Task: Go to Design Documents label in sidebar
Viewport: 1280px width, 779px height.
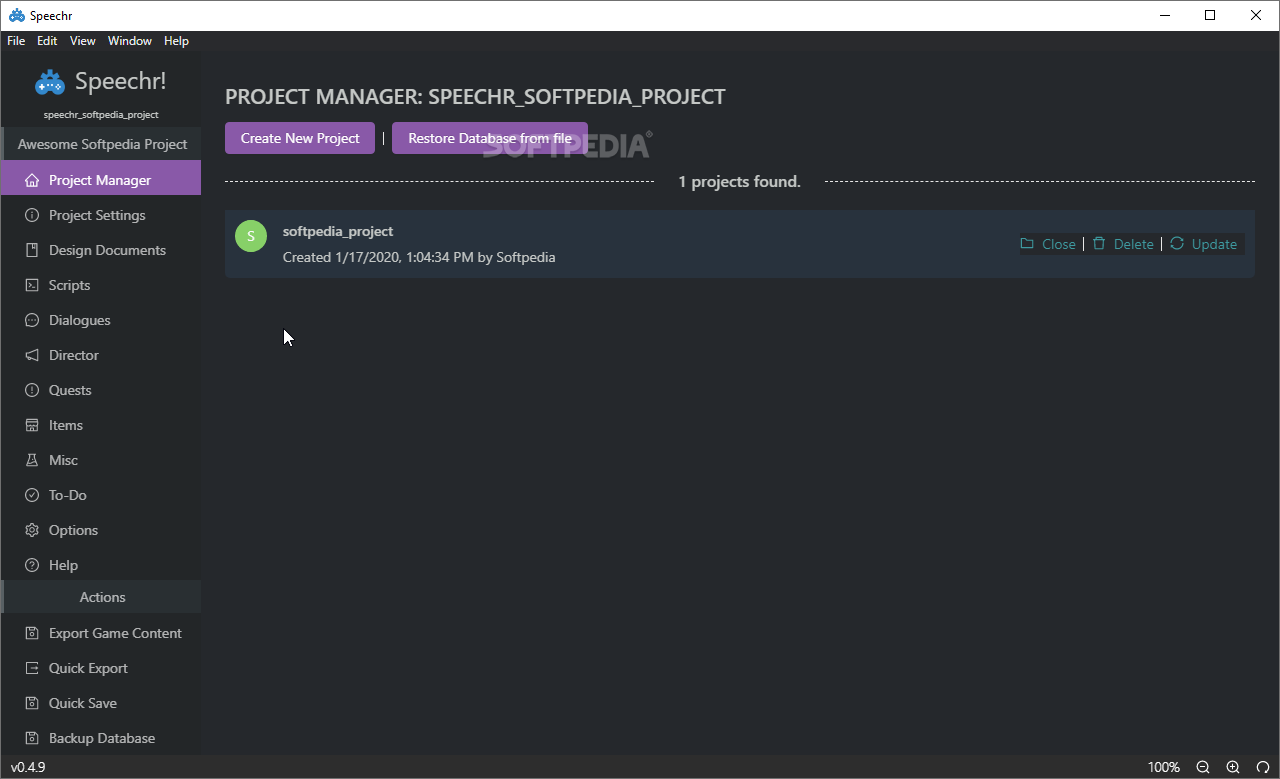Action: [107, 250]
